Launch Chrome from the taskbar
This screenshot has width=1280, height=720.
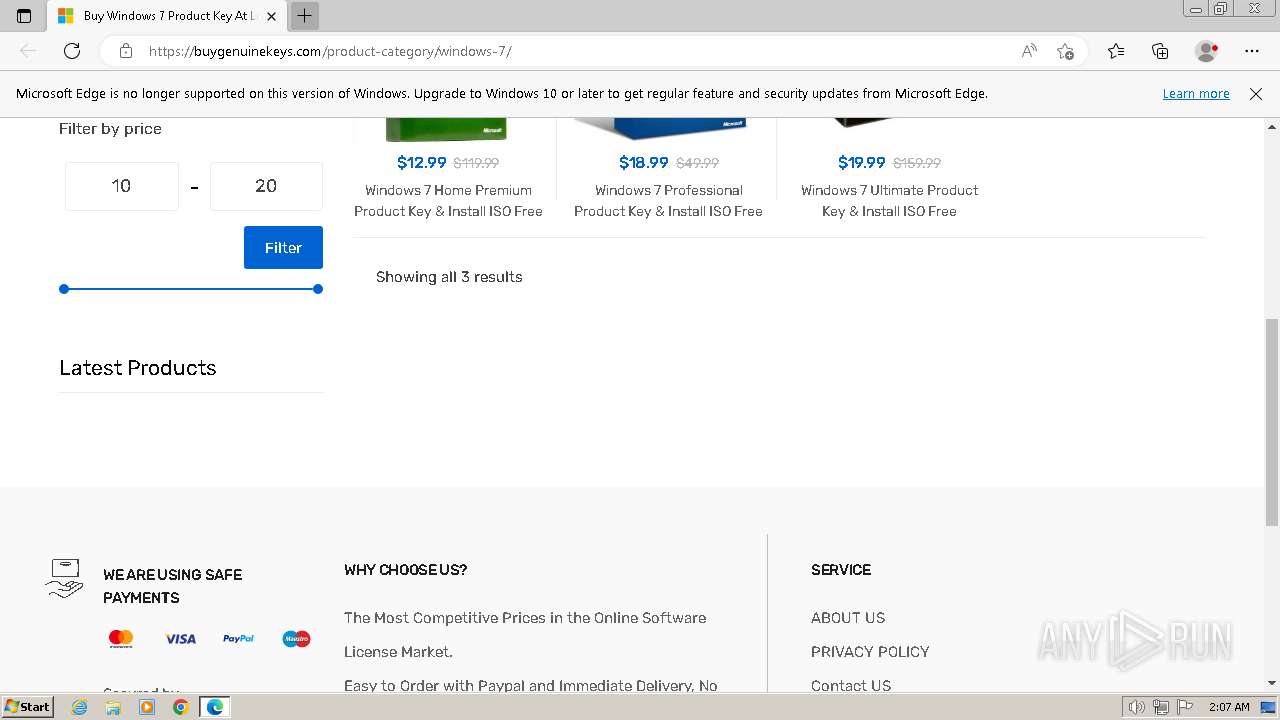(x=180, y=707)
